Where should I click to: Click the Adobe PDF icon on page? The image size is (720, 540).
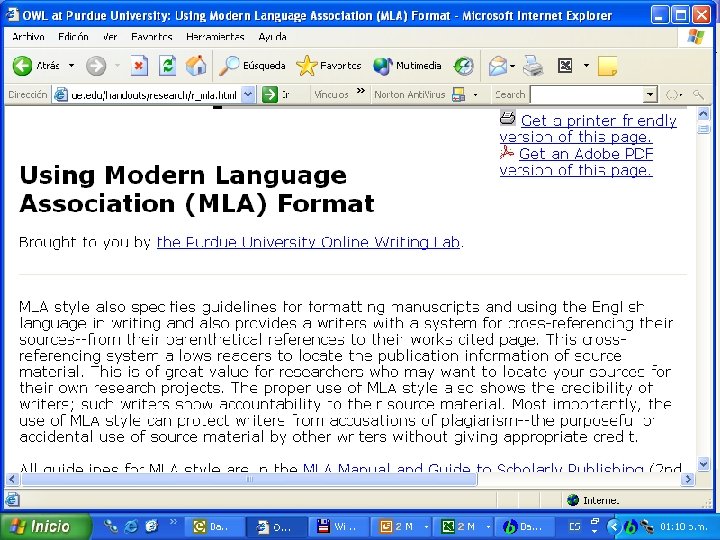[507, 152]
